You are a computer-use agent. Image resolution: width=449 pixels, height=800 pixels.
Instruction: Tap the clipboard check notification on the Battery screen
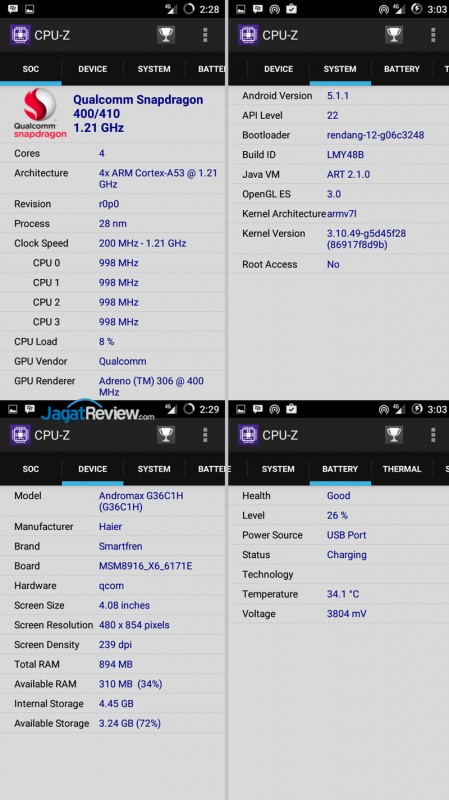point(291,409)
